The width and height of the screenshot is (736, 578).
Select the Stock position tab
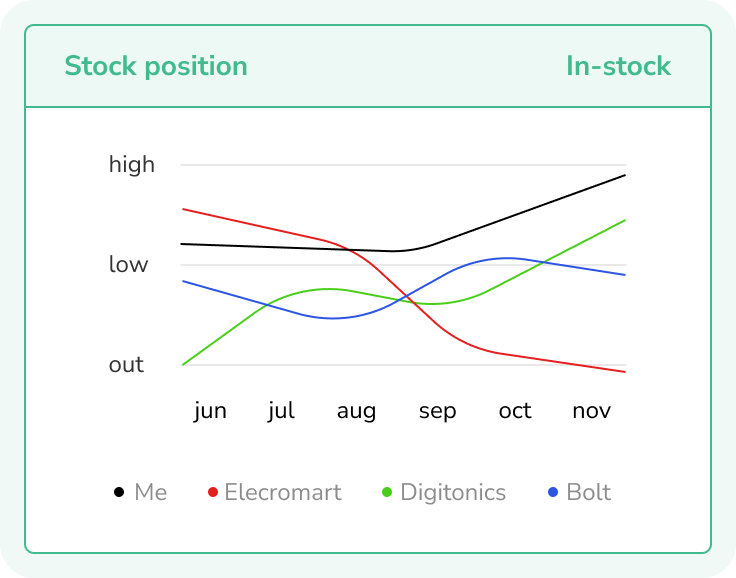[x=156, y=67]
